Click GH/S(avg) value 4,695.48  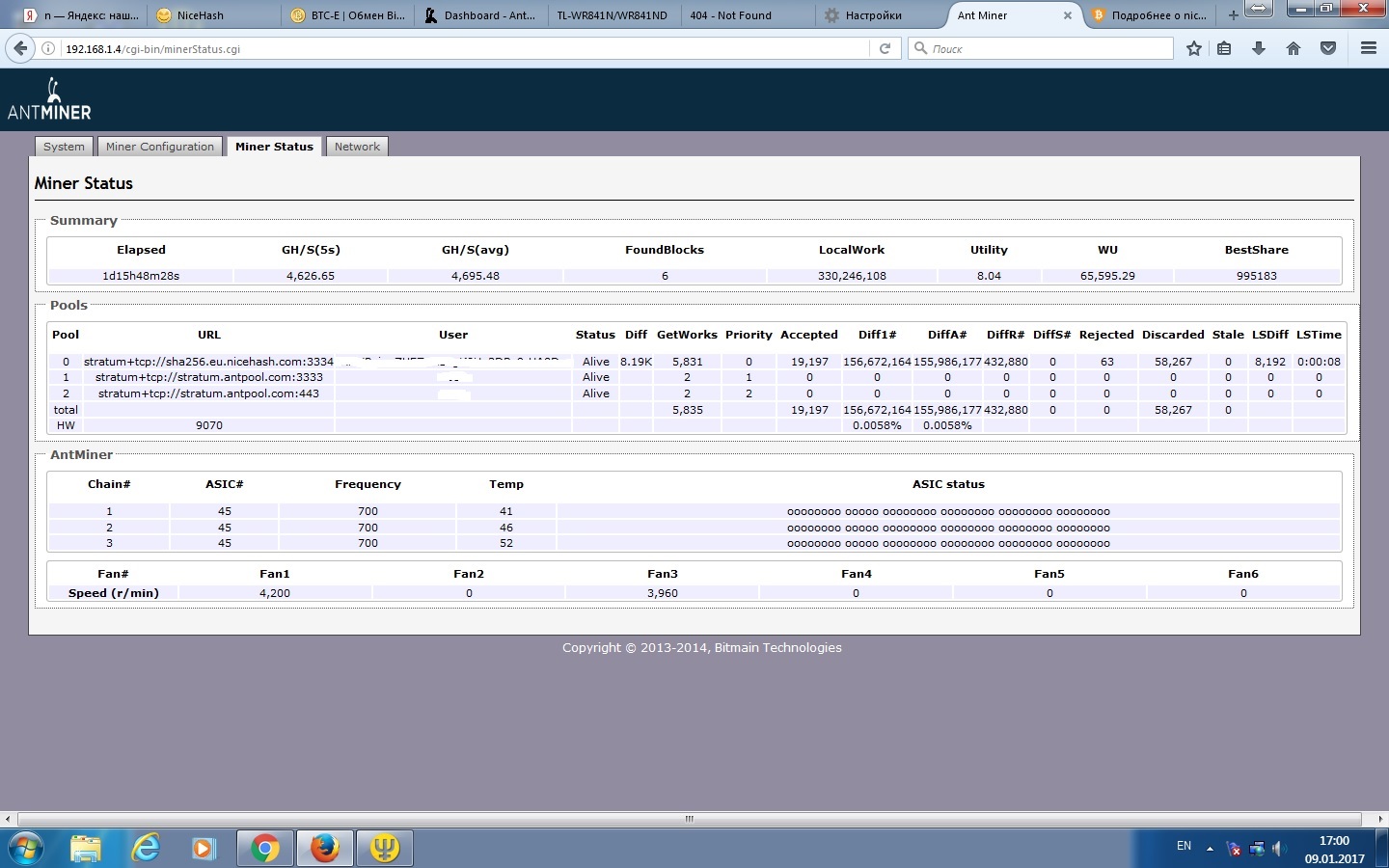[476, 276]
